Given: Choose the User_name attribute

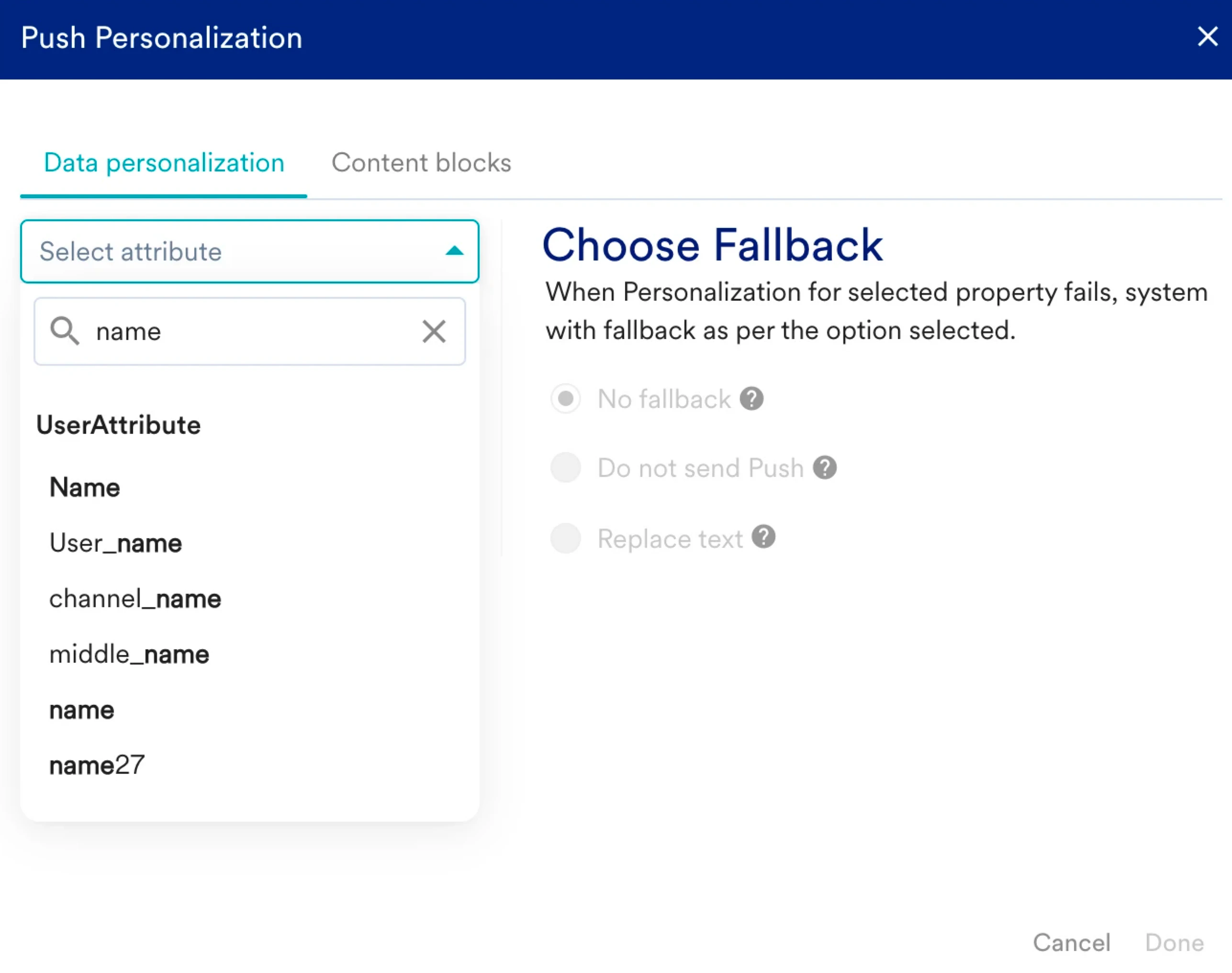Looking at the screenshot, I should point(115,543).
